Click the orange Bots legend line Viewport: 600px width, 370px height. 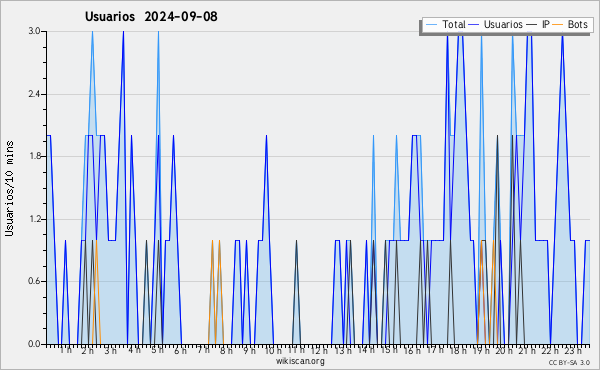click(558, 25)
